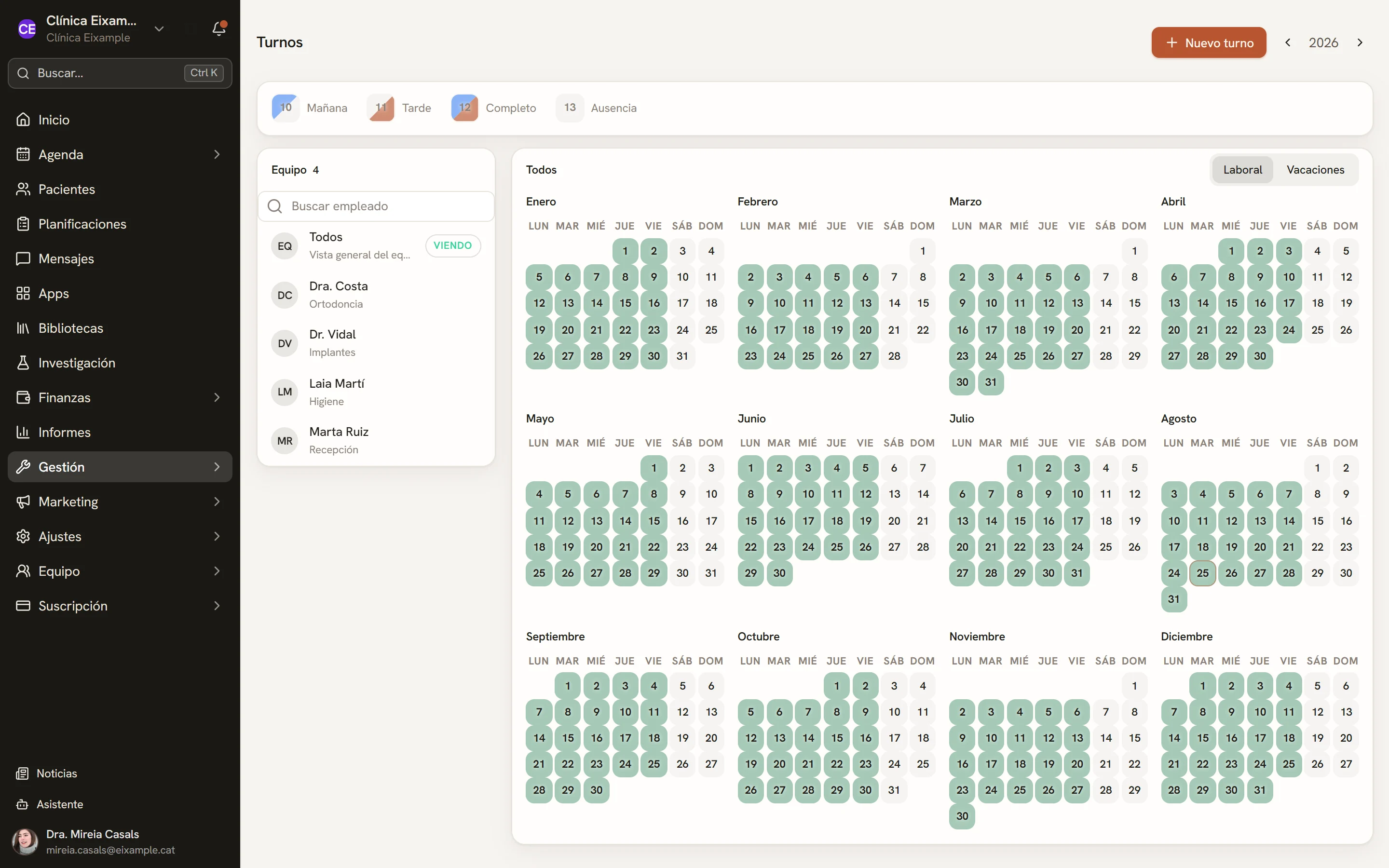1389x868 pixels.
Task: Select August 25 in the calendar
Action: point(1202,573)
